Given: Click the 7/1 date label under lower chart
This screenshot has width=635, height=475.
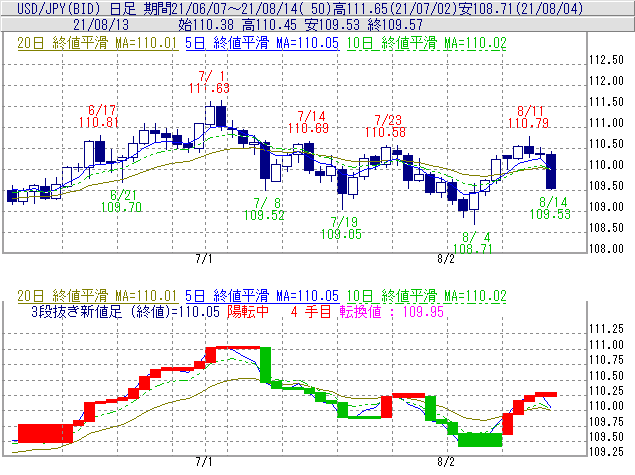Looking at the screenshot, I should click(x=204, y=462).
